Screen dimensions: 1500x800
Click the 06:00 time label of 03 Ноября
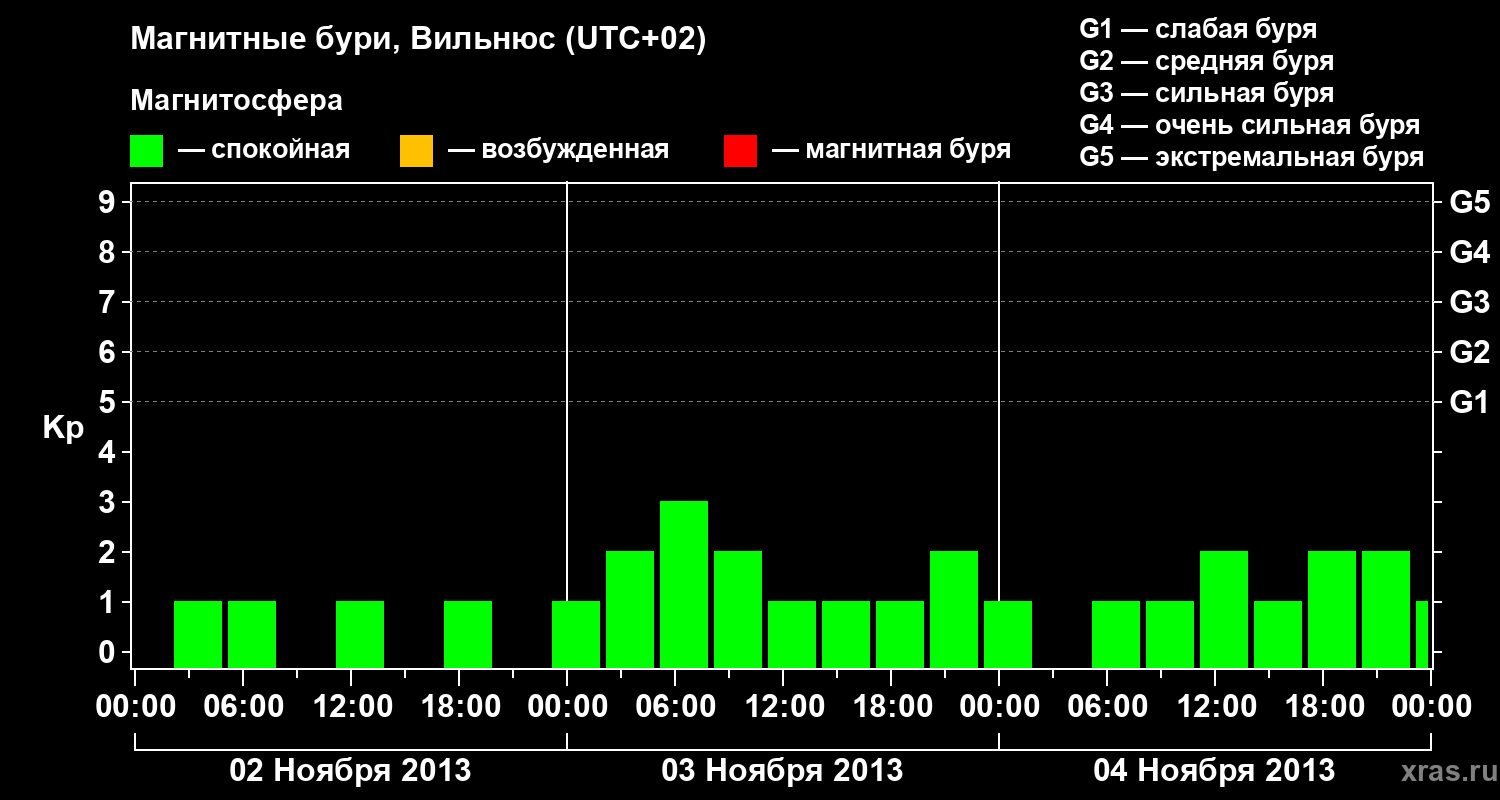point(675,707)
